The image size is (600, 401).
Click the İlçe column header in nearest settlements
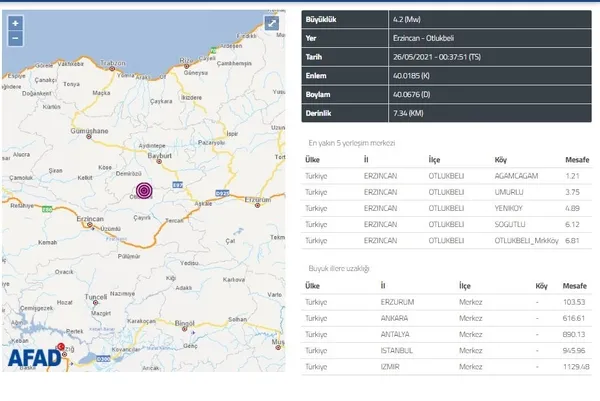[434, 160]
